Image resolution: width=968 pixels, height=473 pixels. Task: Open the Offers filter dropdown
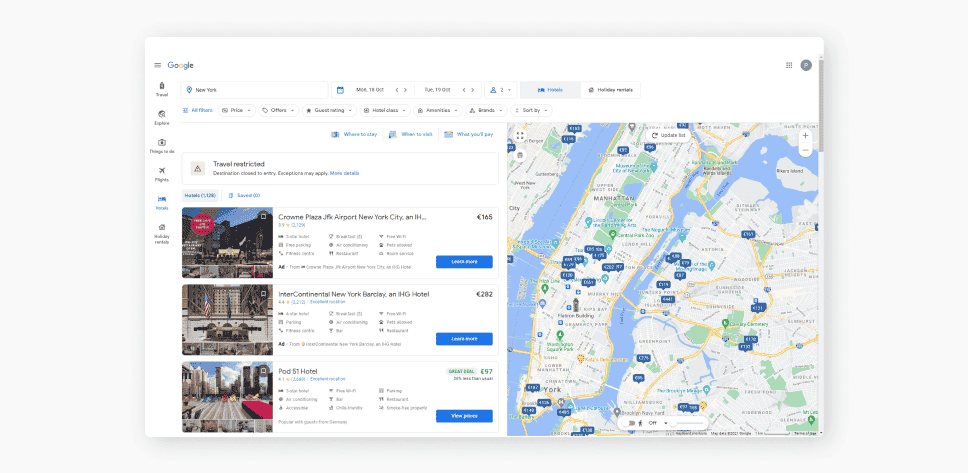click(x=278, y=111)
